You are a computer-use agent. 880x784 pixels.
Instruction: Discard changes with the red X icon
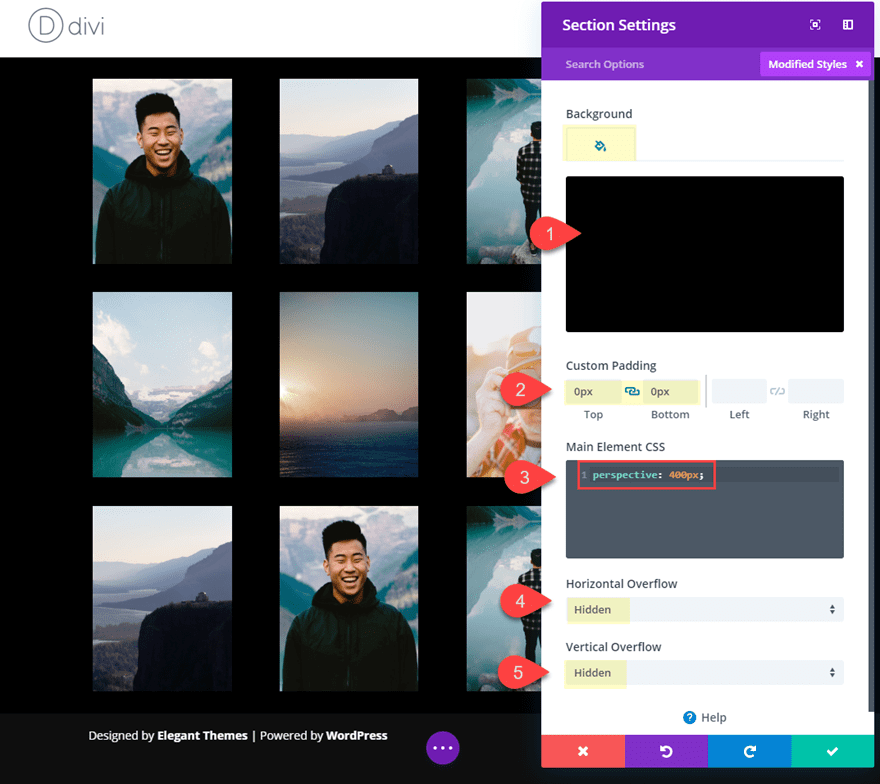click(582, 751)
